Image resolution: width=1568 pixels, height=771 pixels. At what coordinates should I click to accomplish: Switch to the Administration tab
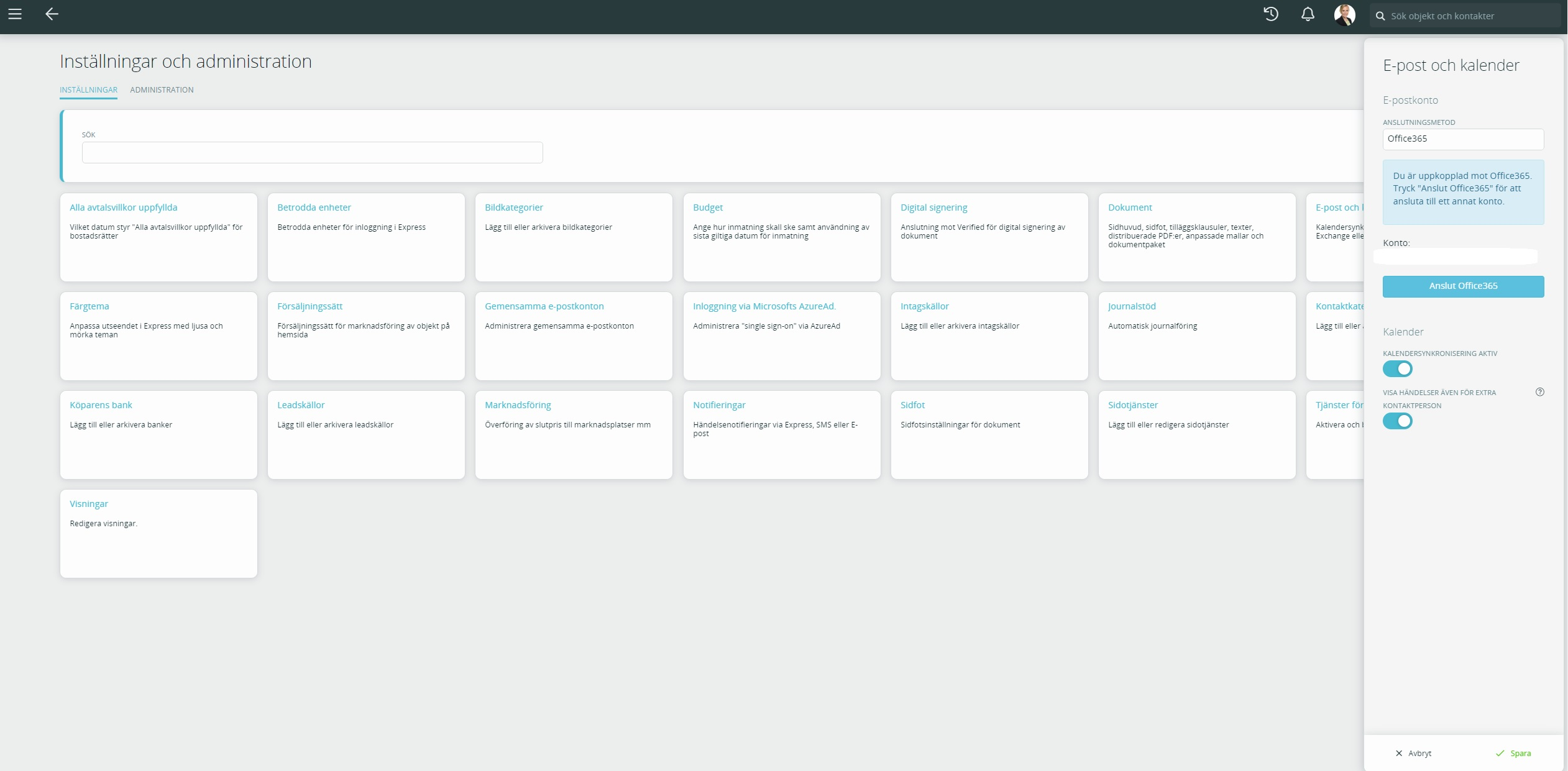tap(162, 90)
